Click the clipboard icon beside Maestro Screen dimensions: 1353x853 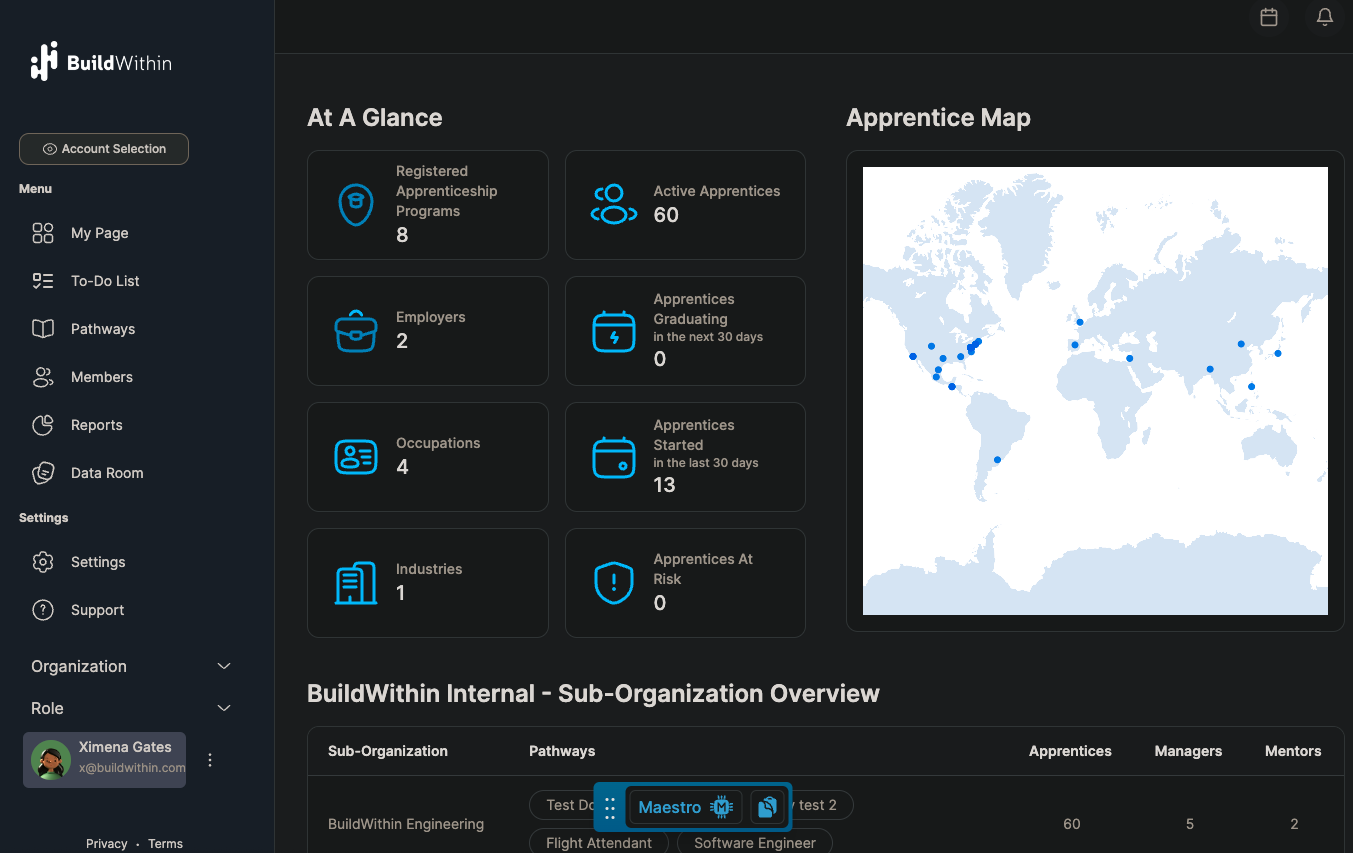tap(767, 806)
